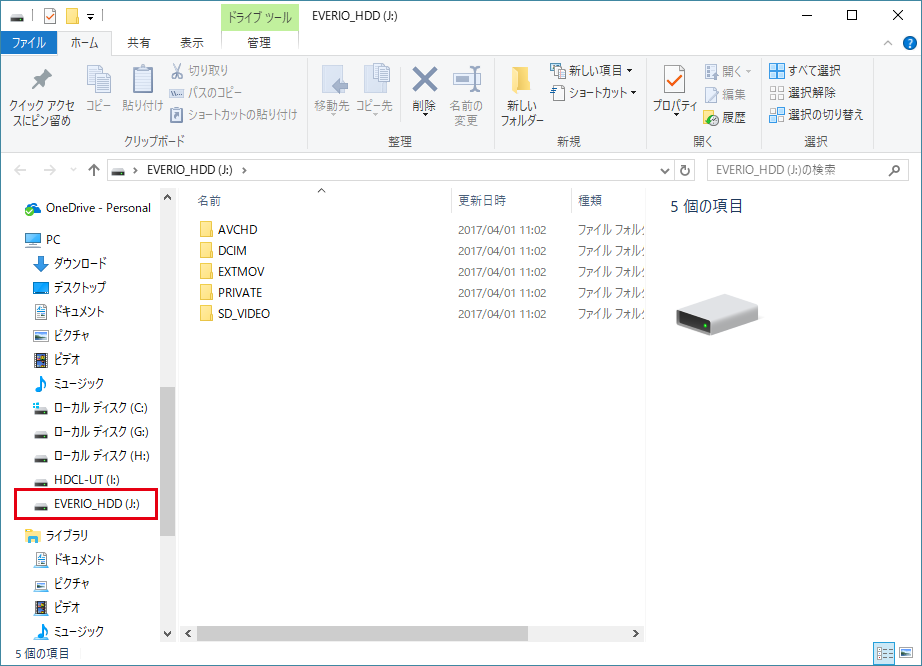922x666 pixels.
Task: Select the DCIM folder
Action: pyautogui.click(x=232, y=251)
